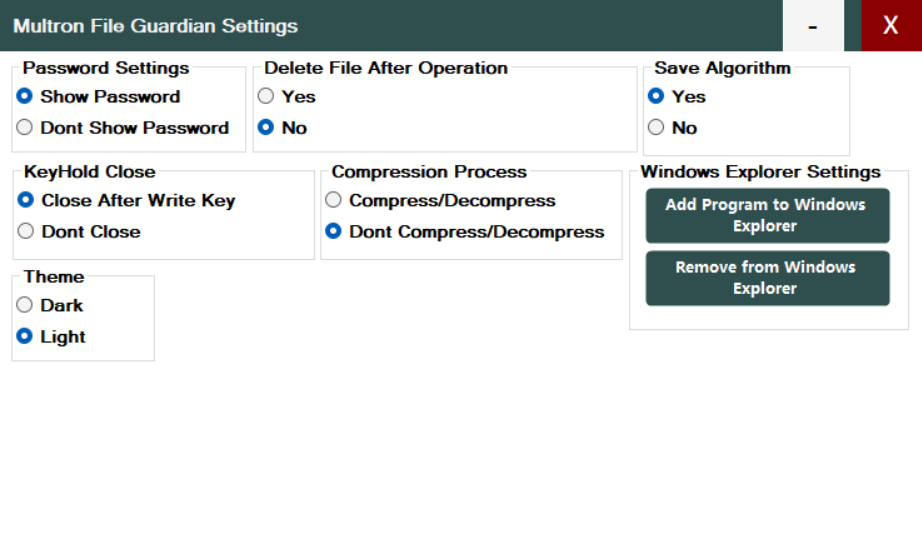Minimize the settings window with dash button
The width and height of the screenshot is (922, 543).
813,26
